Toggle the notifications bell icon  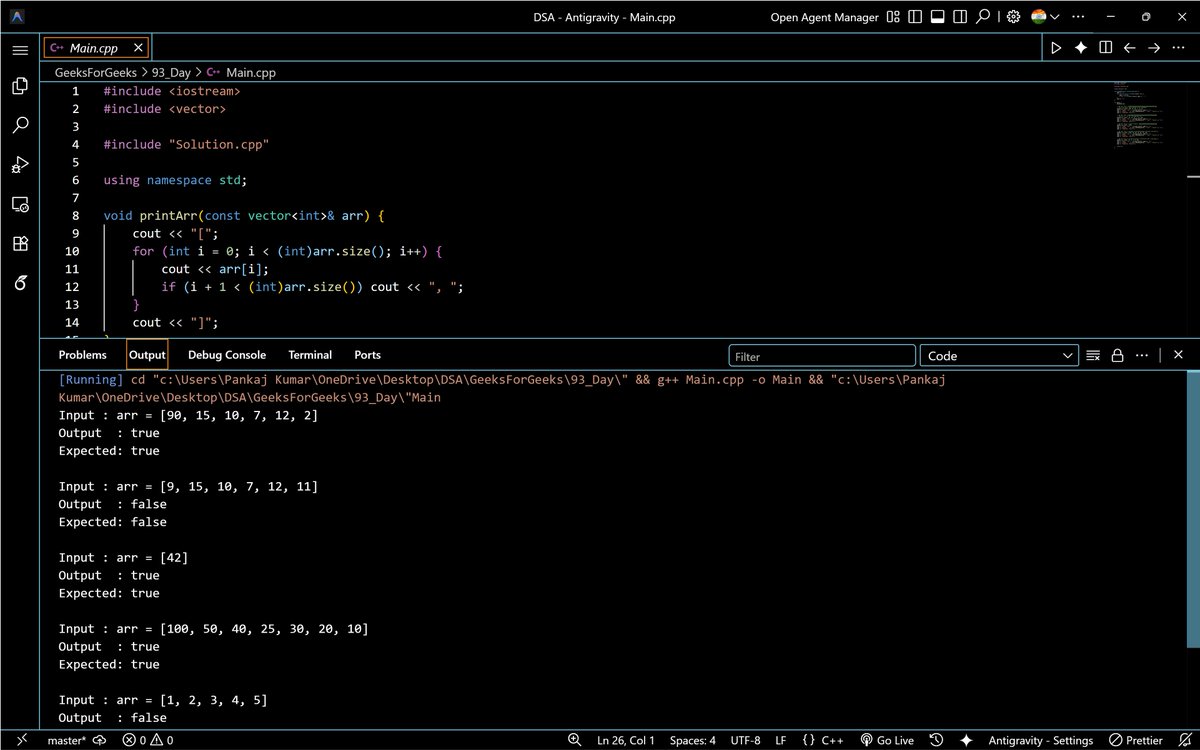(1183, 740)
